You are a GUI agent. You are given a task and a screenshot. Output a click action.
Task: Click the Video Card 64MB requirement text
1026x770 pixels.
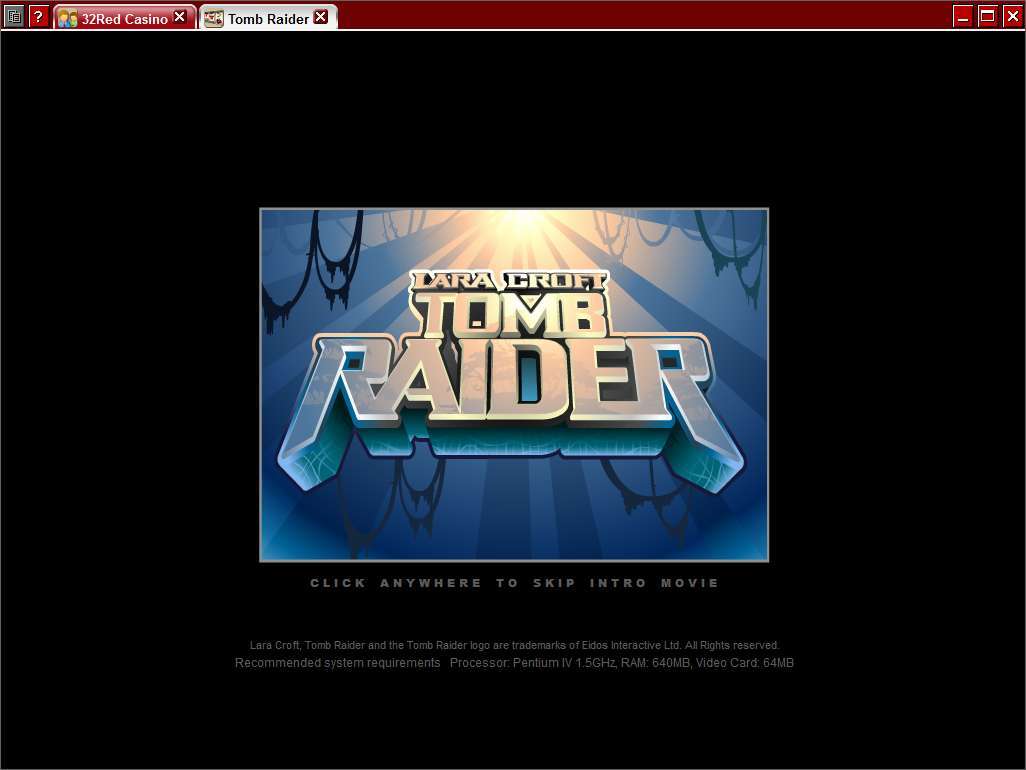[x=745, y=663]
